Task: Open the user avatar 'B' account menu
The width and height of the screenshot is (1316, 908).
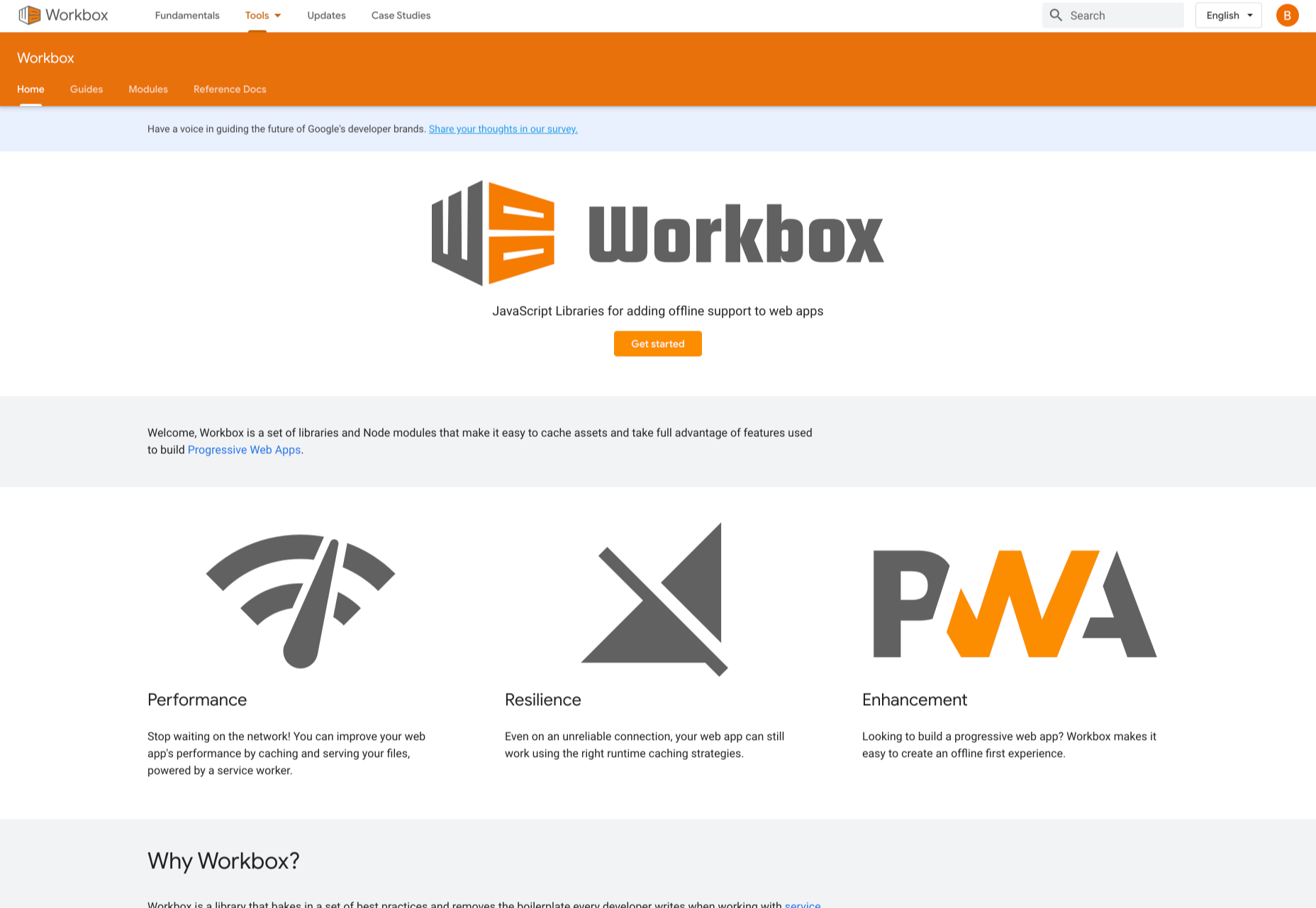Action: 1287,15
